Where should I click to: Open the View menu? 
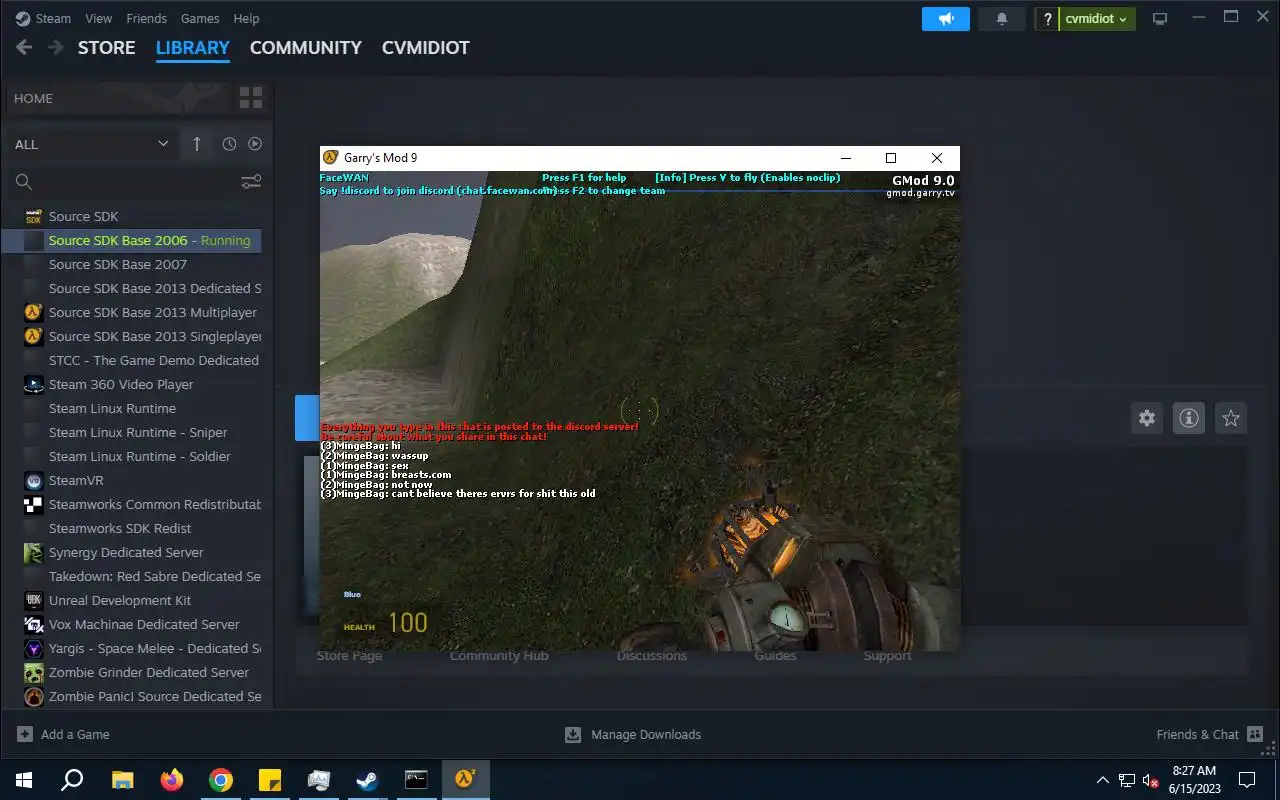point(99,18)
